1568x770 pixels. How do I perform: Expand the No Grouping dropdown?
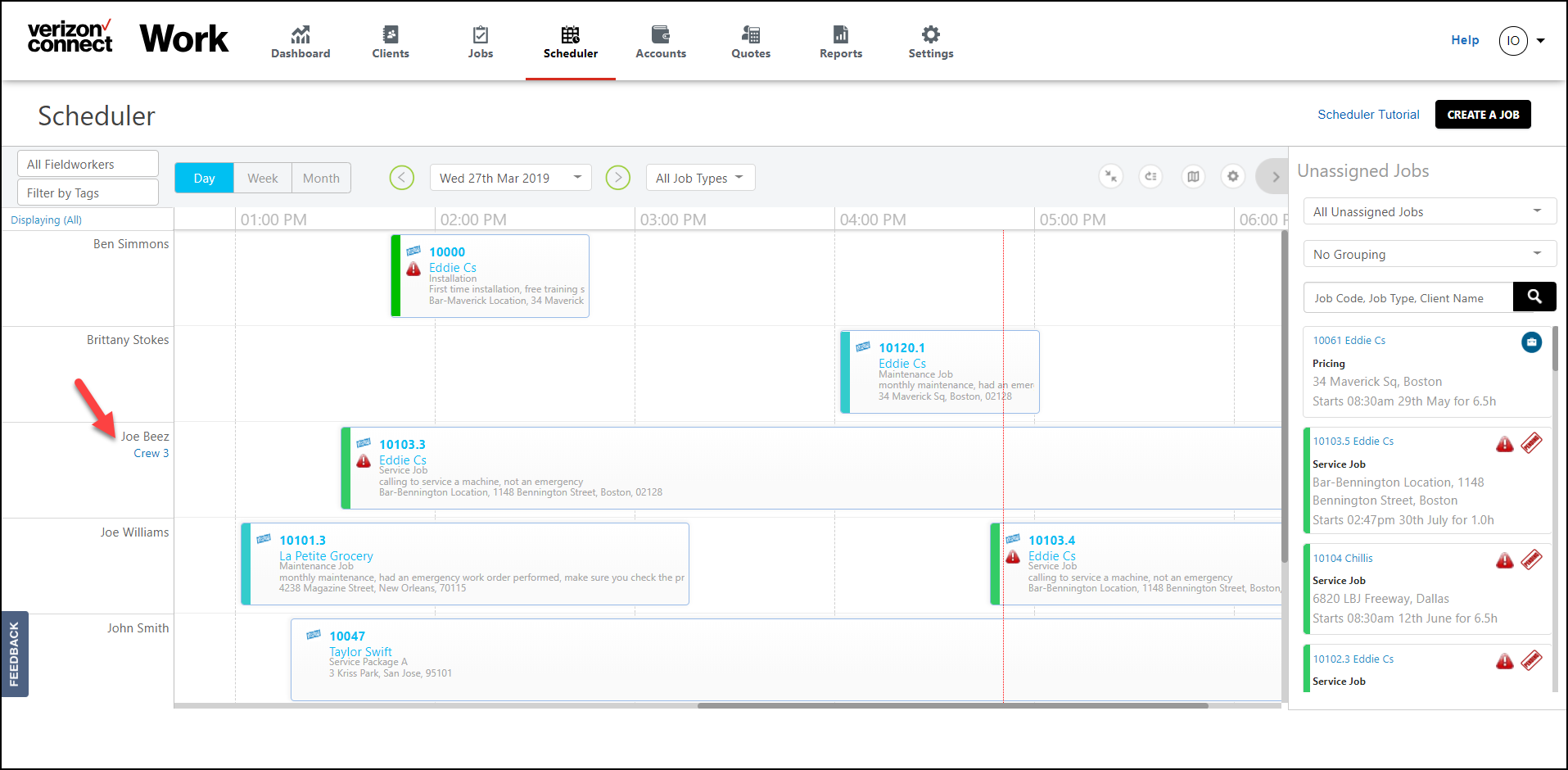click(1428, 253)
